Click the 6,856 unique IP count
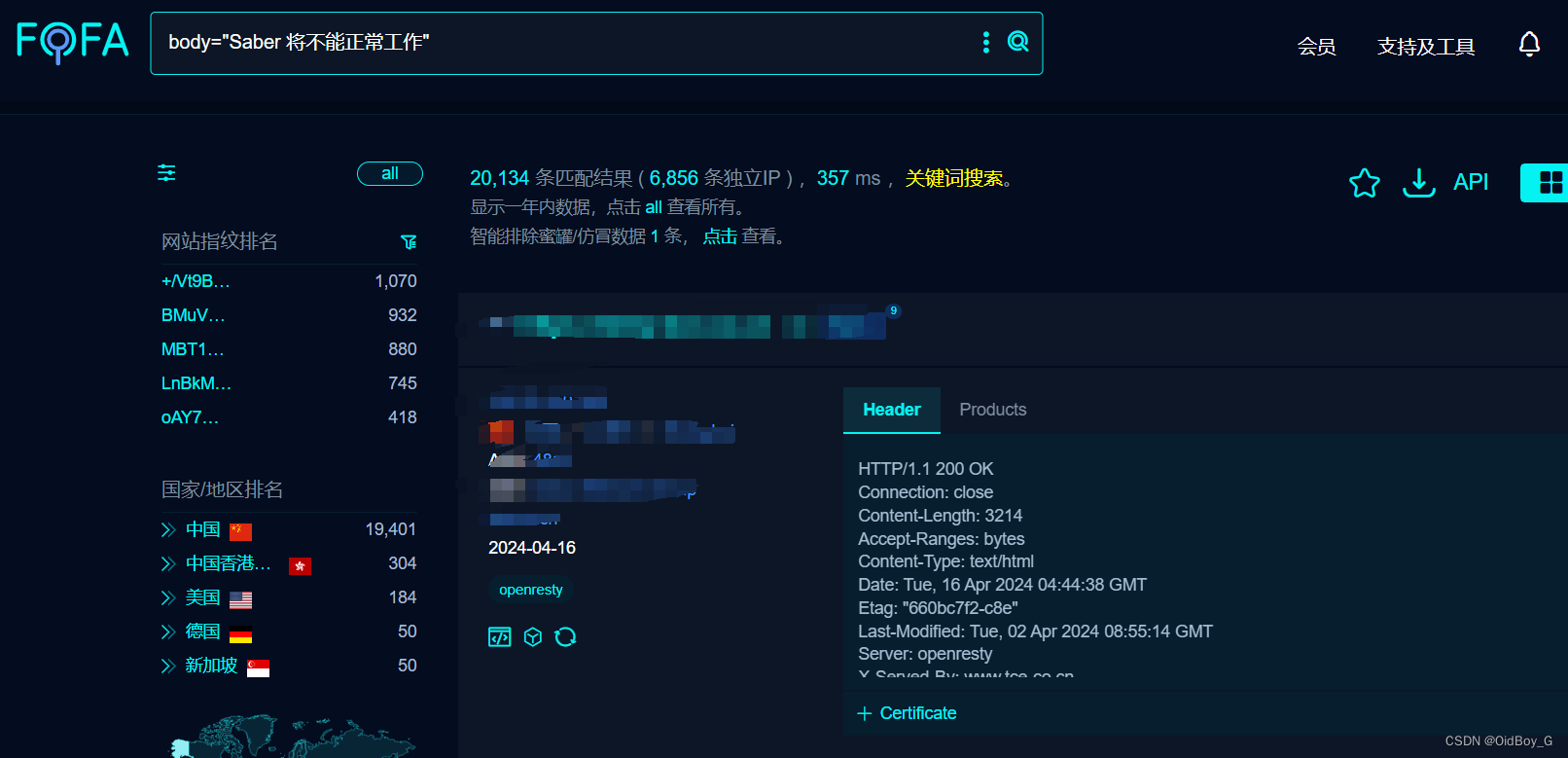Image resolution: width=1568 pixels, height=758 pixels. pyautogui.click(x=673, y=178)
